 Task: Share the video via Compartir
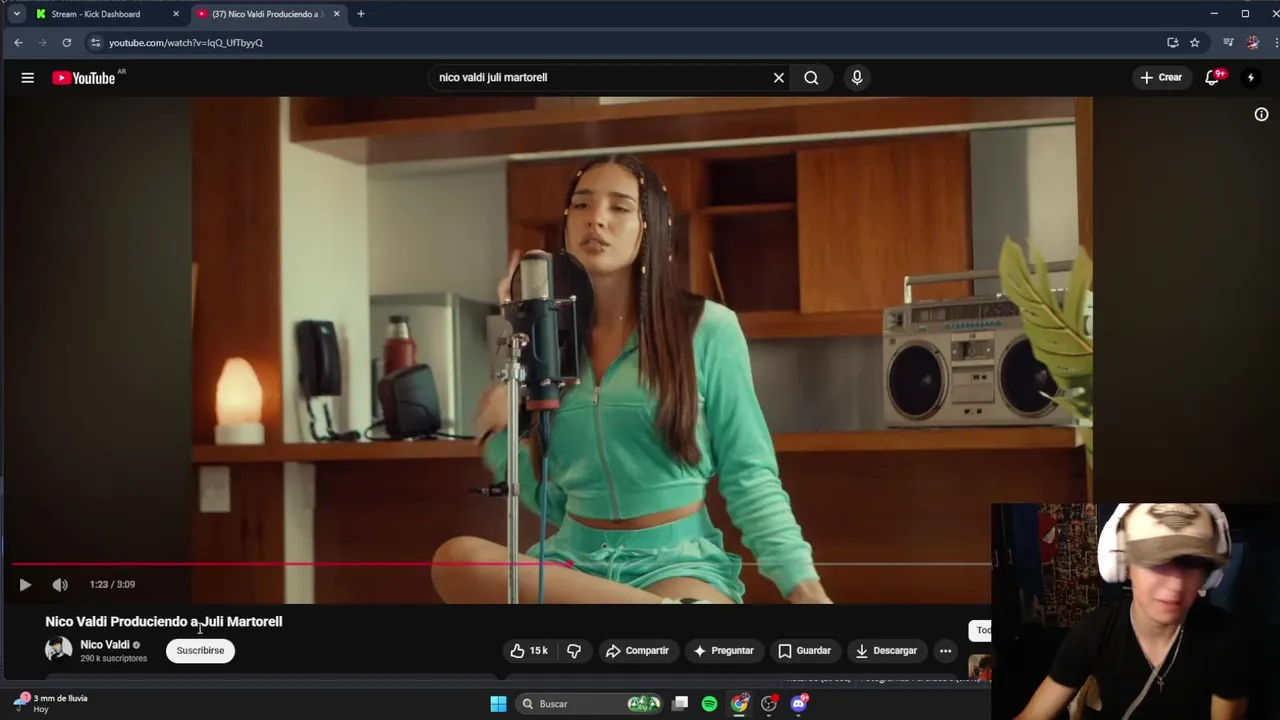(x=637, y=650)
